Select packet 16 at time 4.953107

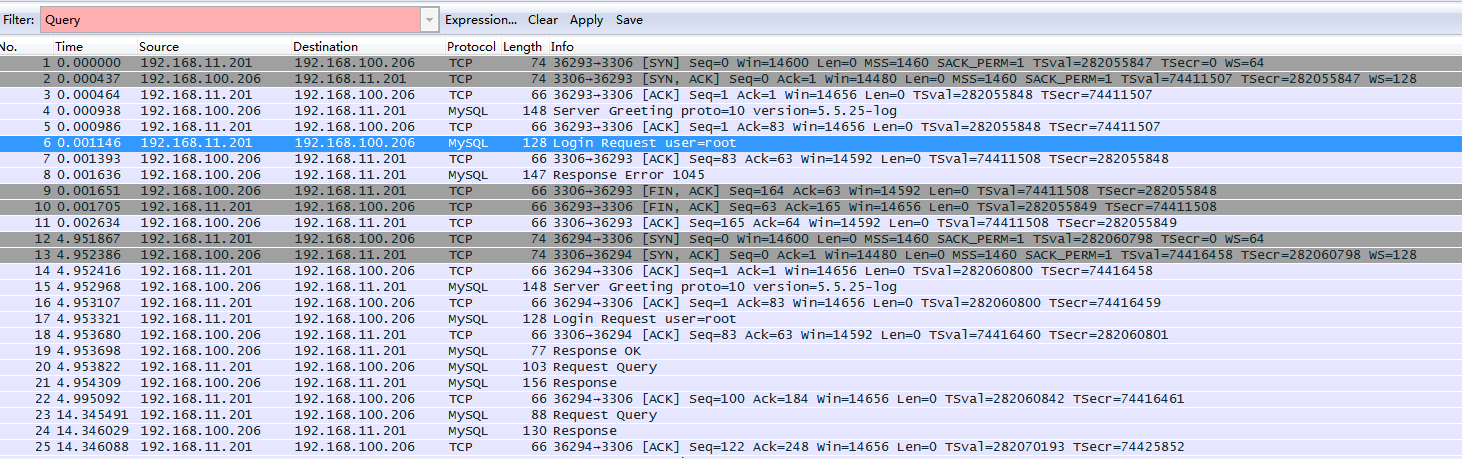[731, 303]
